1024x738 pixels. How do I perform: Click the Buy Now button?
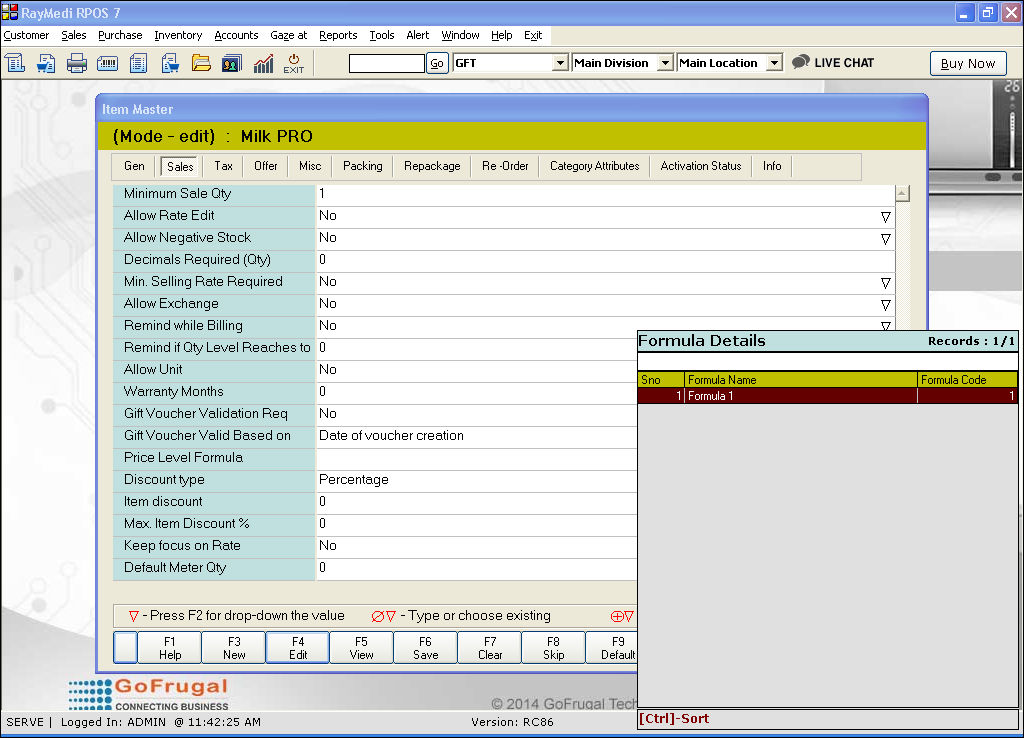pyautogui.click(x=968, y=63)
